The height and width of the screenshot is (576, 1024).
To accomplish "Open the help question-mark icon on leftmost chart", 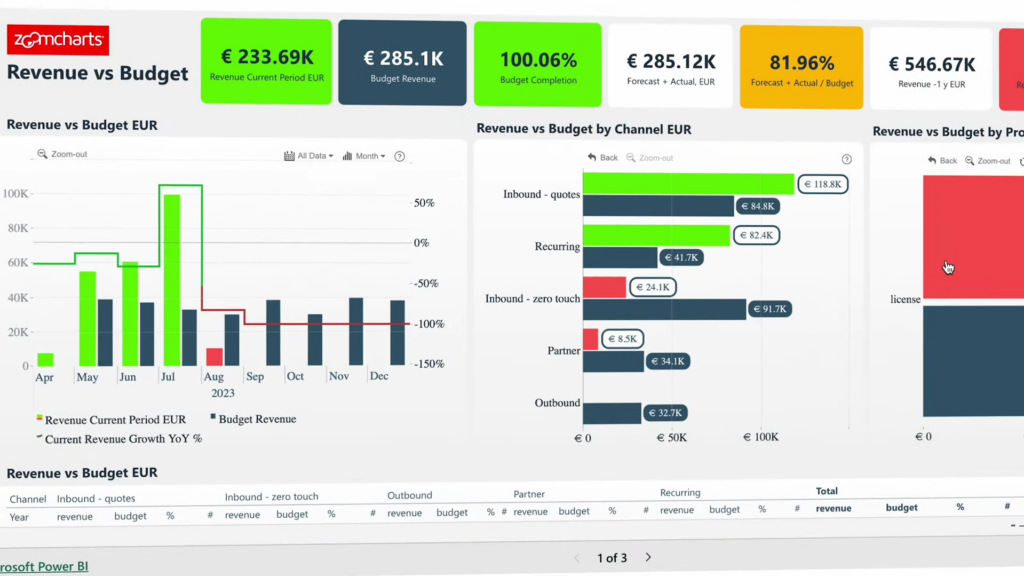I will coord(400,156).
